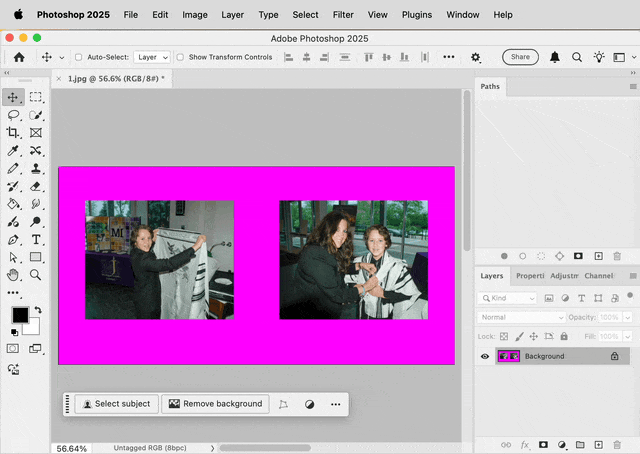The width and height of the screenshot is (640, 454).
Task: Open more options in contextual task bar
Action: [x=336, y=405]
